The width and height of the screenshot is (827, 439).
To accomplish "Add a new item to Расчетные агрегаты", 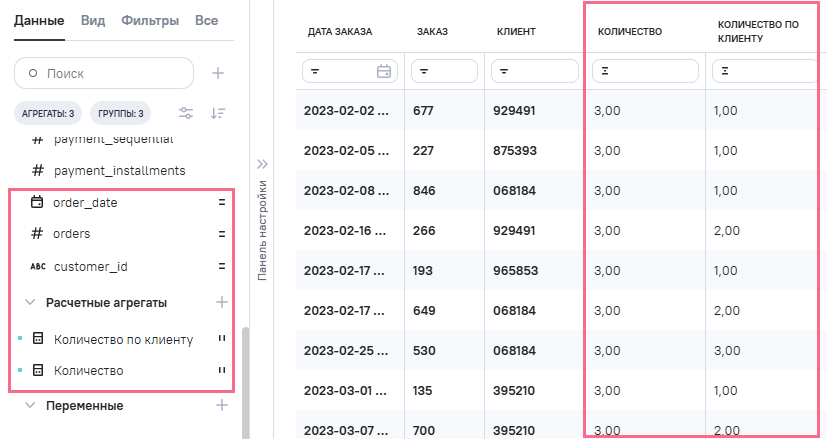I will (x=222, y=302).
